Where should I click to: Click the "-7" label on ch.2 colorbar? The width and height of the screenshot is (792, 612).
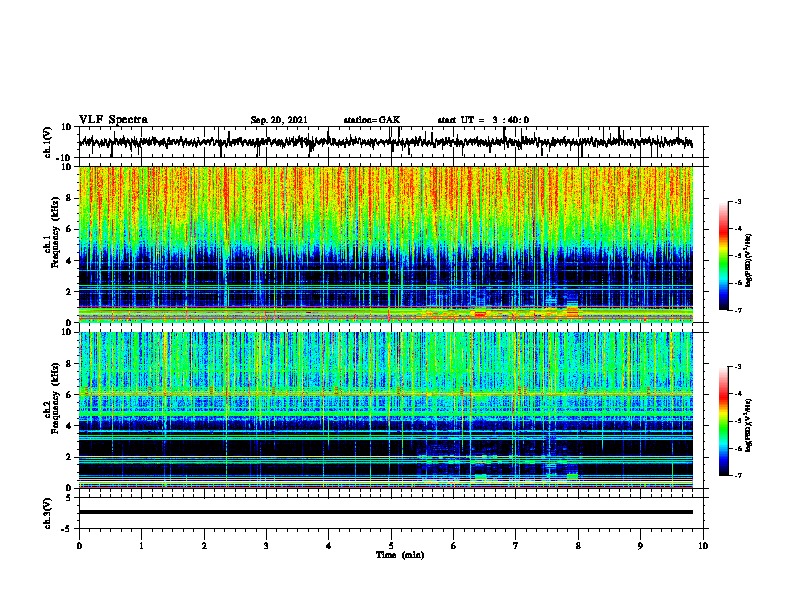[x=738, y=475]
